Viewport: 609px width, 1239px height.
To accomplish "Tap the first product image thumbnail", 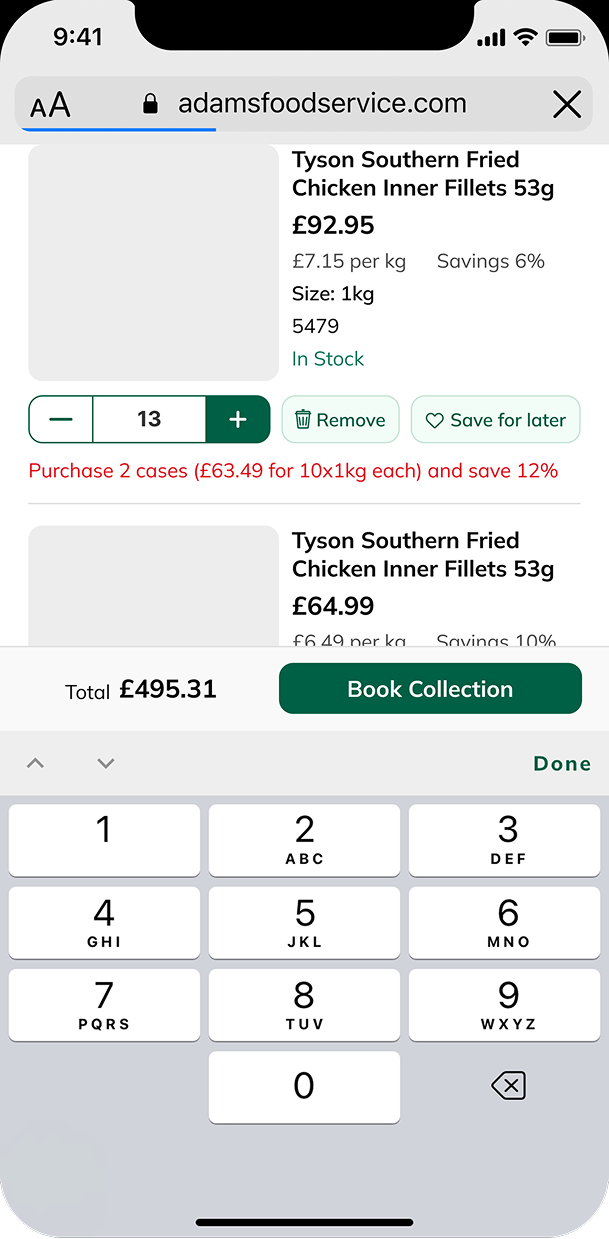I will coord(153,263).
